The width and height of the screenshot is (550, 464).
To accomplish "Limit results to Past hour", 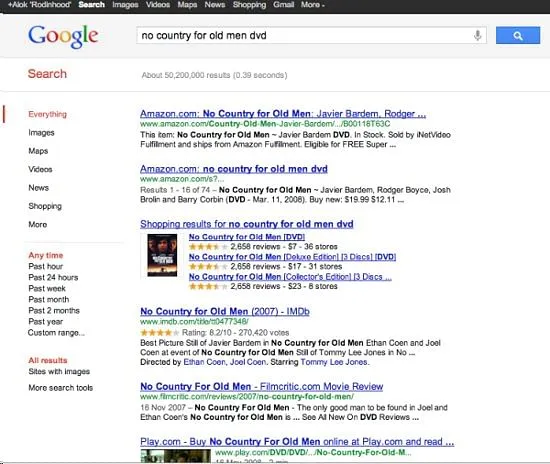I will coord(46,267).
